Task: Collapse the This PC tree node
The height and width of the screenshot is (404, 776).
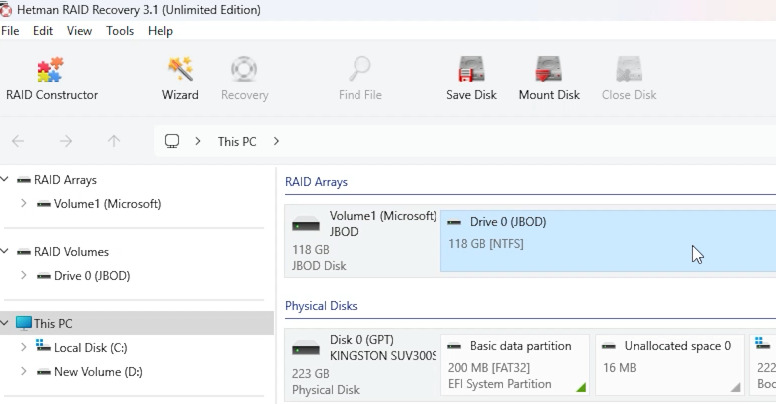Action: coord(5,323)
